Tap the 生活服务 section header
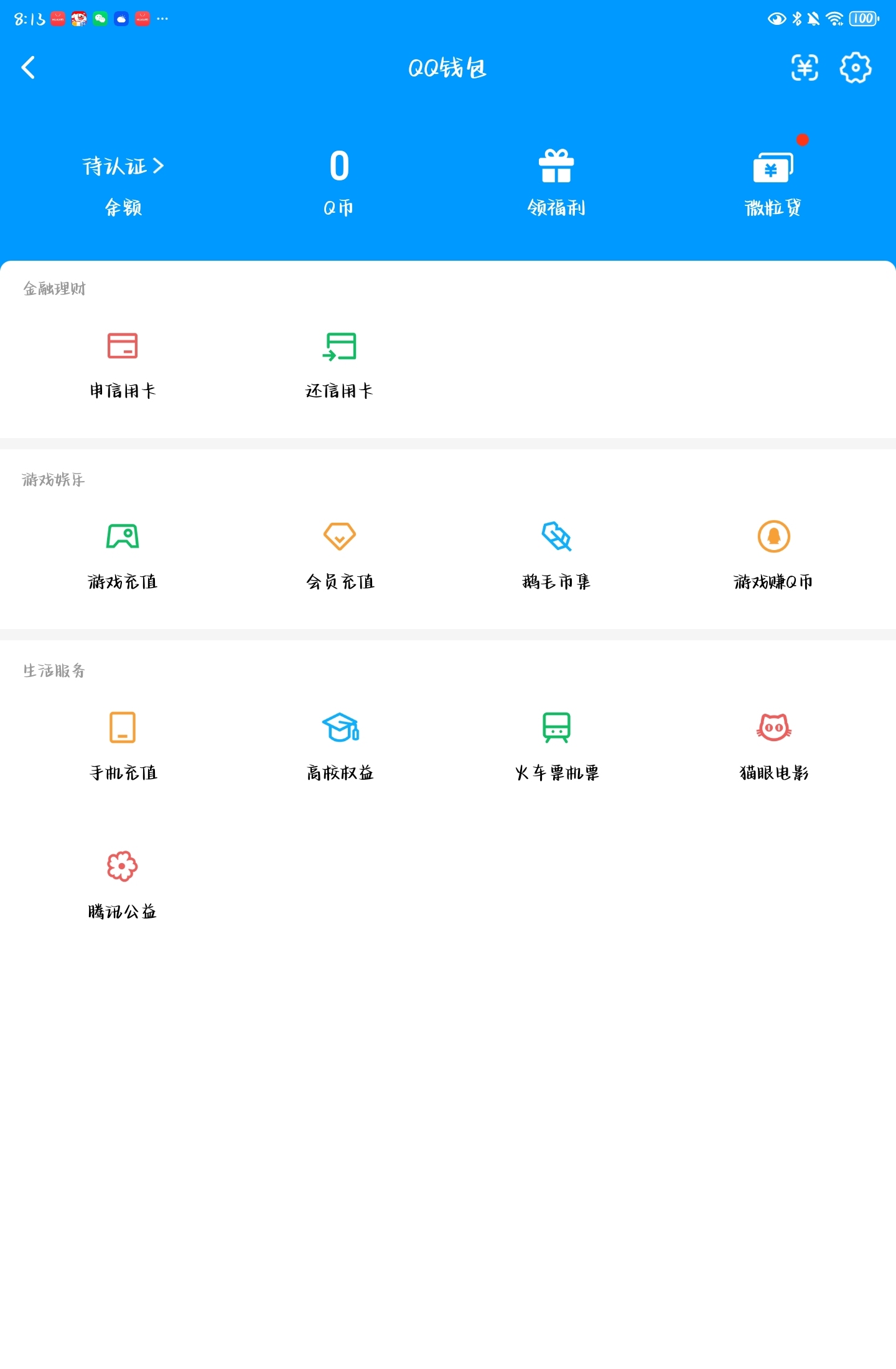 pyautogui.click(x=54, y=671)
